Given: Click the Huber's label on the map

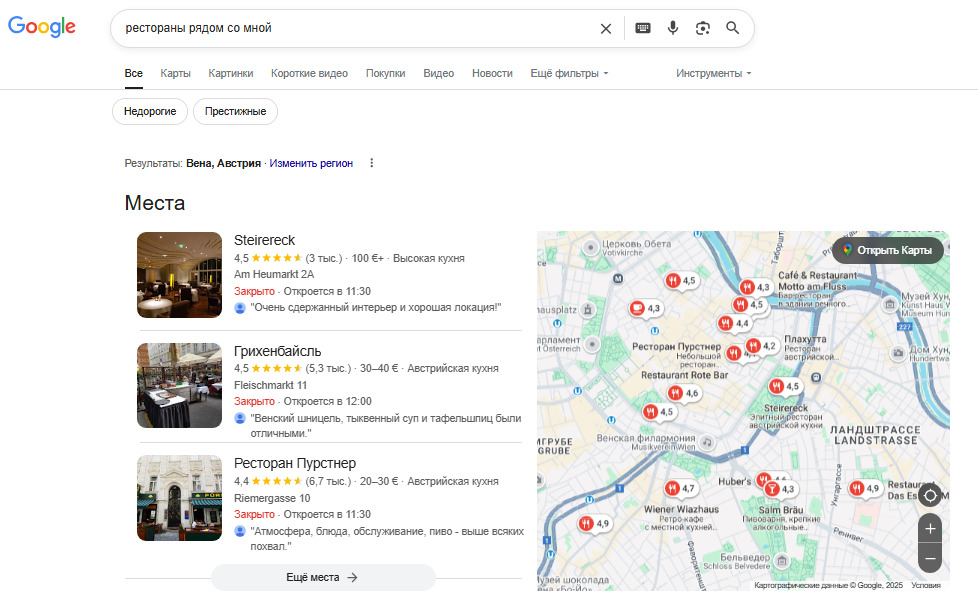Looking at the screenshot, I should (x=734, y=482).
